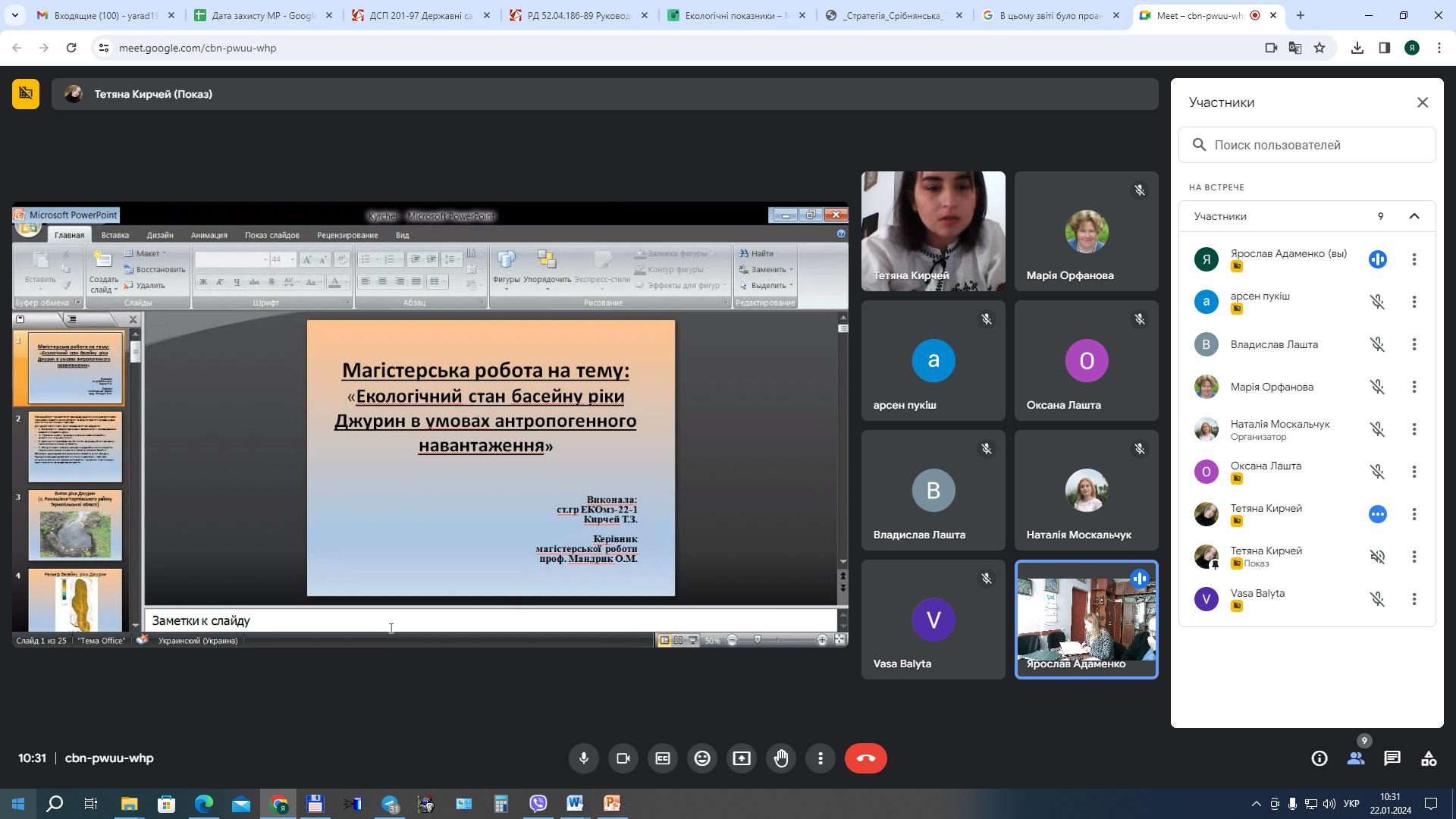
Task: Open the emoji reactions button
Action: (x=702, y=758)
